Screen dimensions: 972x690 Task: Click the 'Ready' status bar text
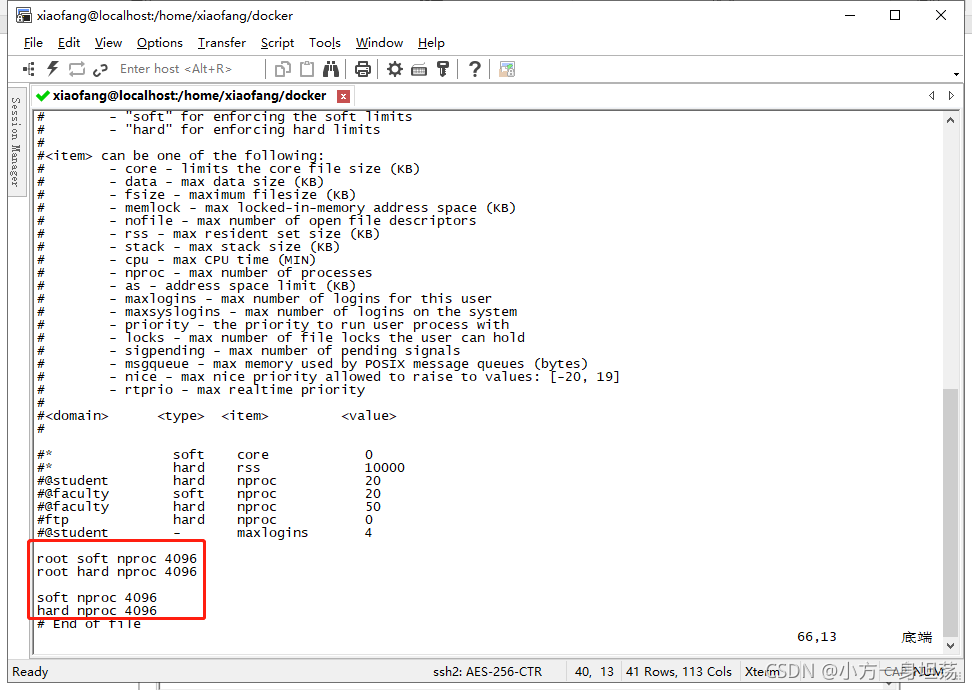(30, 671)
